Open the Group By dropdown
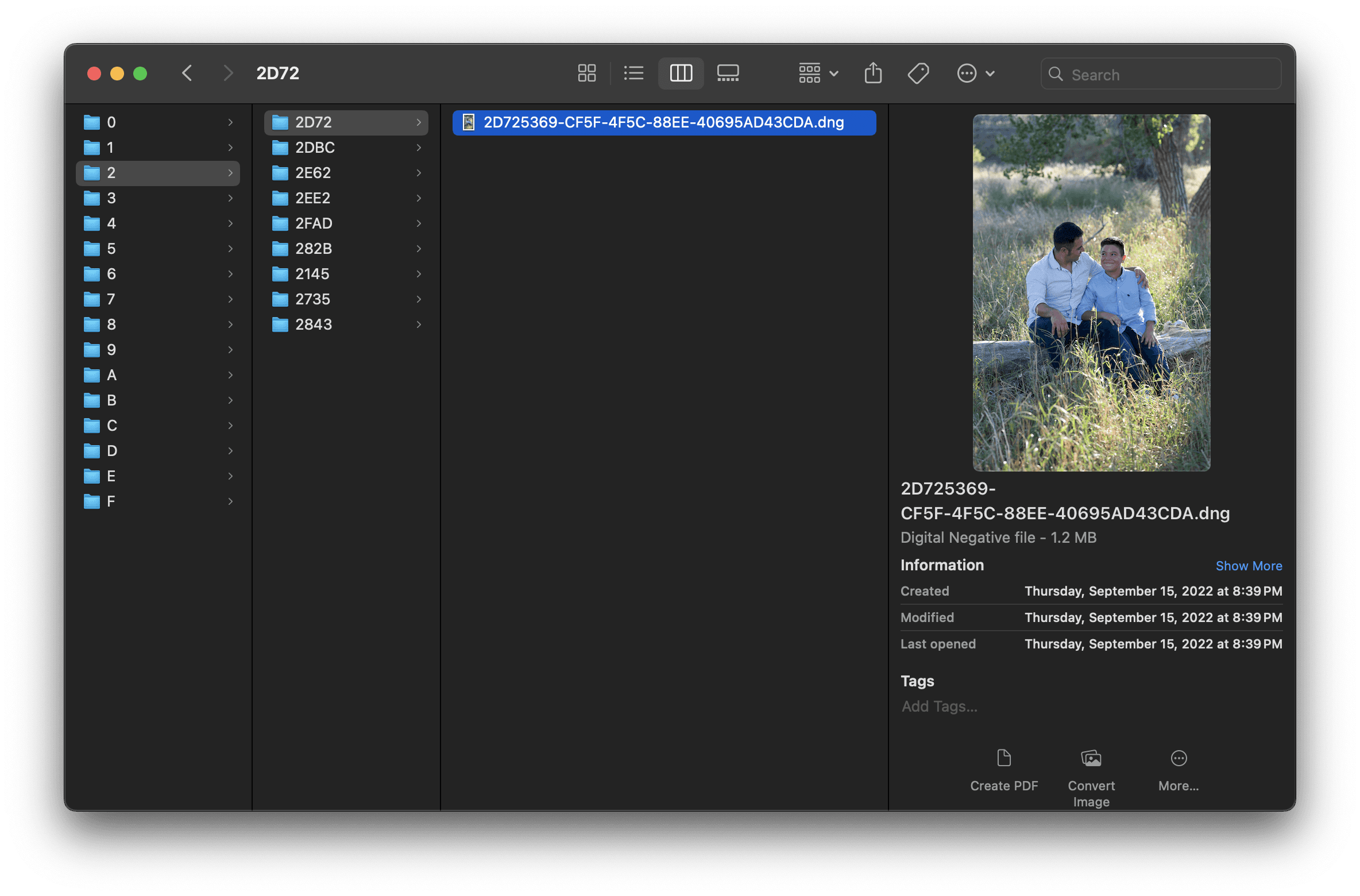Viewport: 1360px width, 896px height. click(818, 74)
